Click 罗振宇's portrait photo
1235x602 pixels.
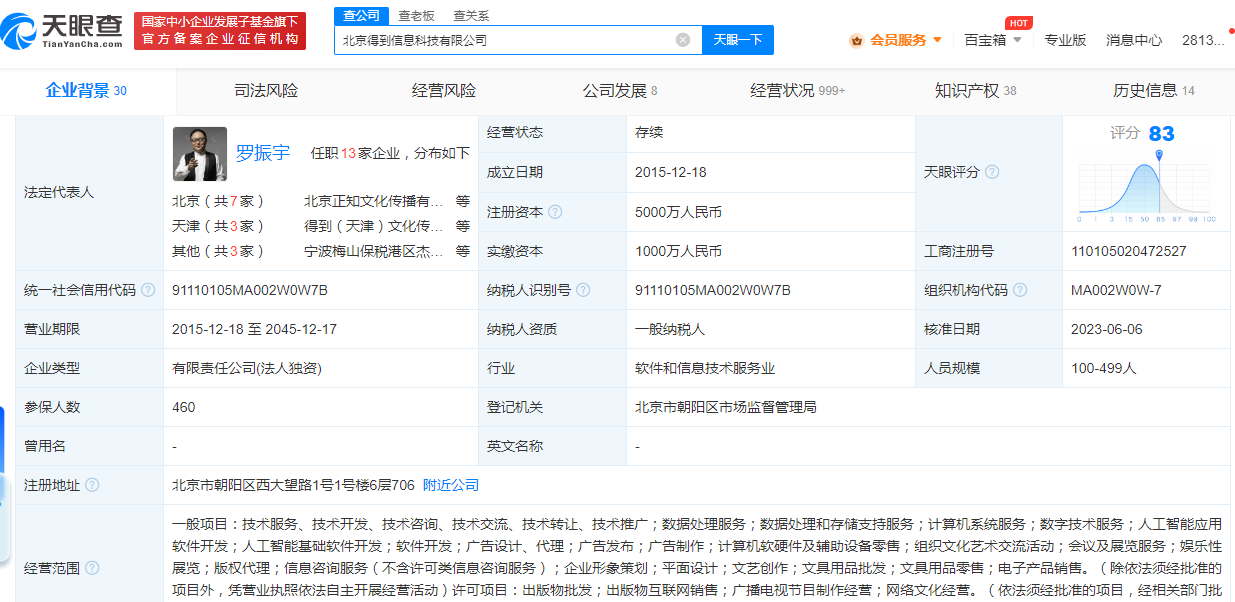[x=200, y=154]
